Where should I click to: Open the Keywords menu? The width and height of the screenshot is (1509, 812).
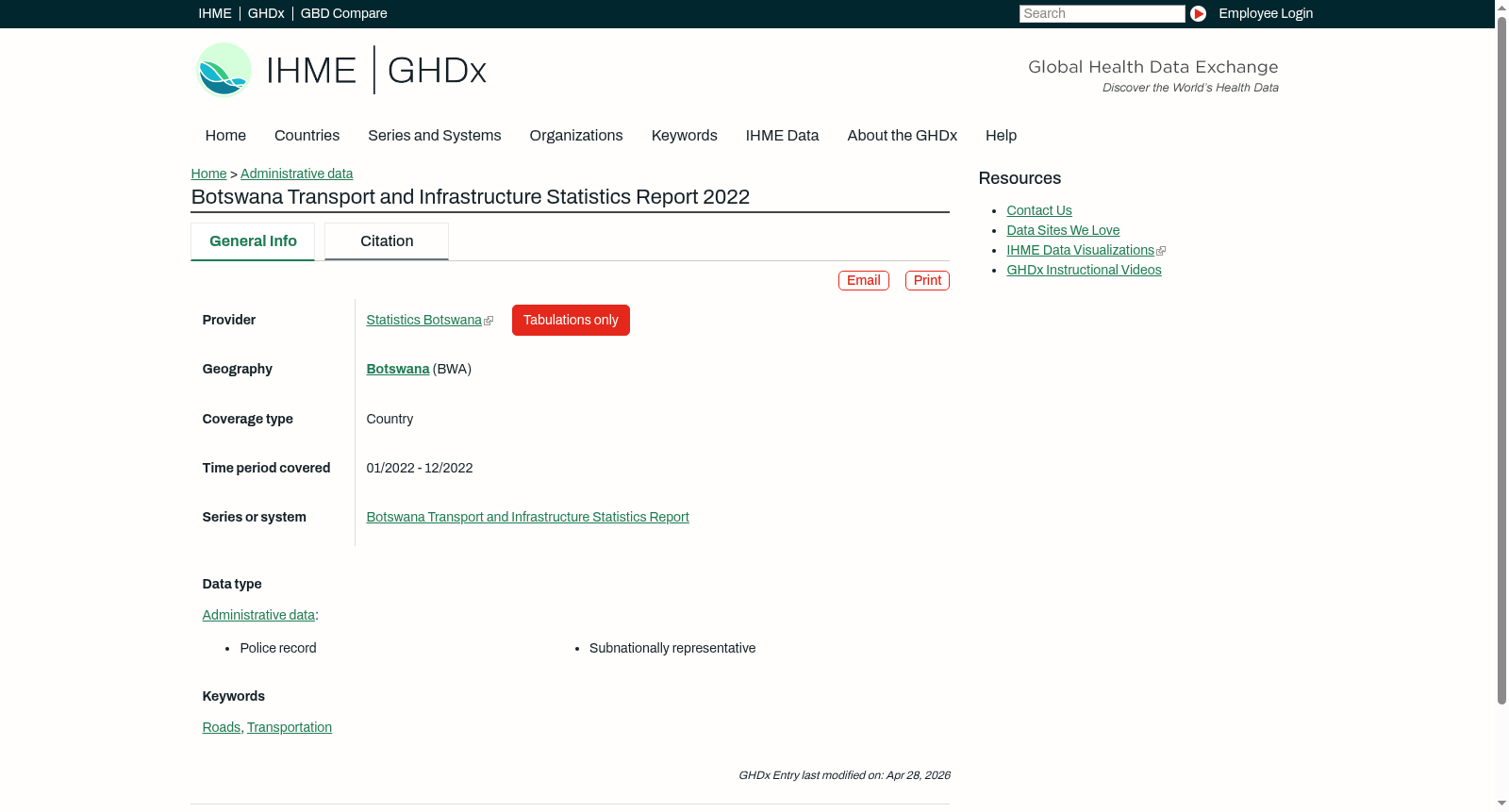click(684, 135)
